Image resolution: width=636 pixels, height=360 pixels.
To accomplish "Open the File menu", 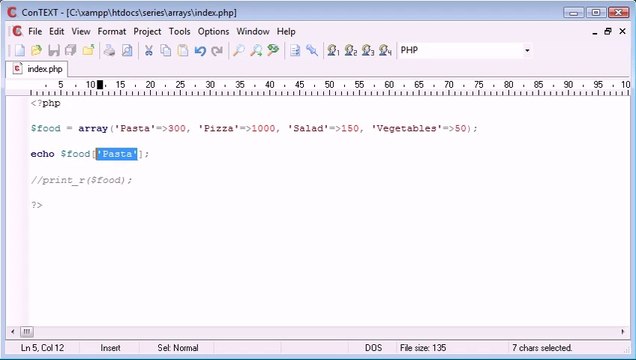I will click(35, 31).
